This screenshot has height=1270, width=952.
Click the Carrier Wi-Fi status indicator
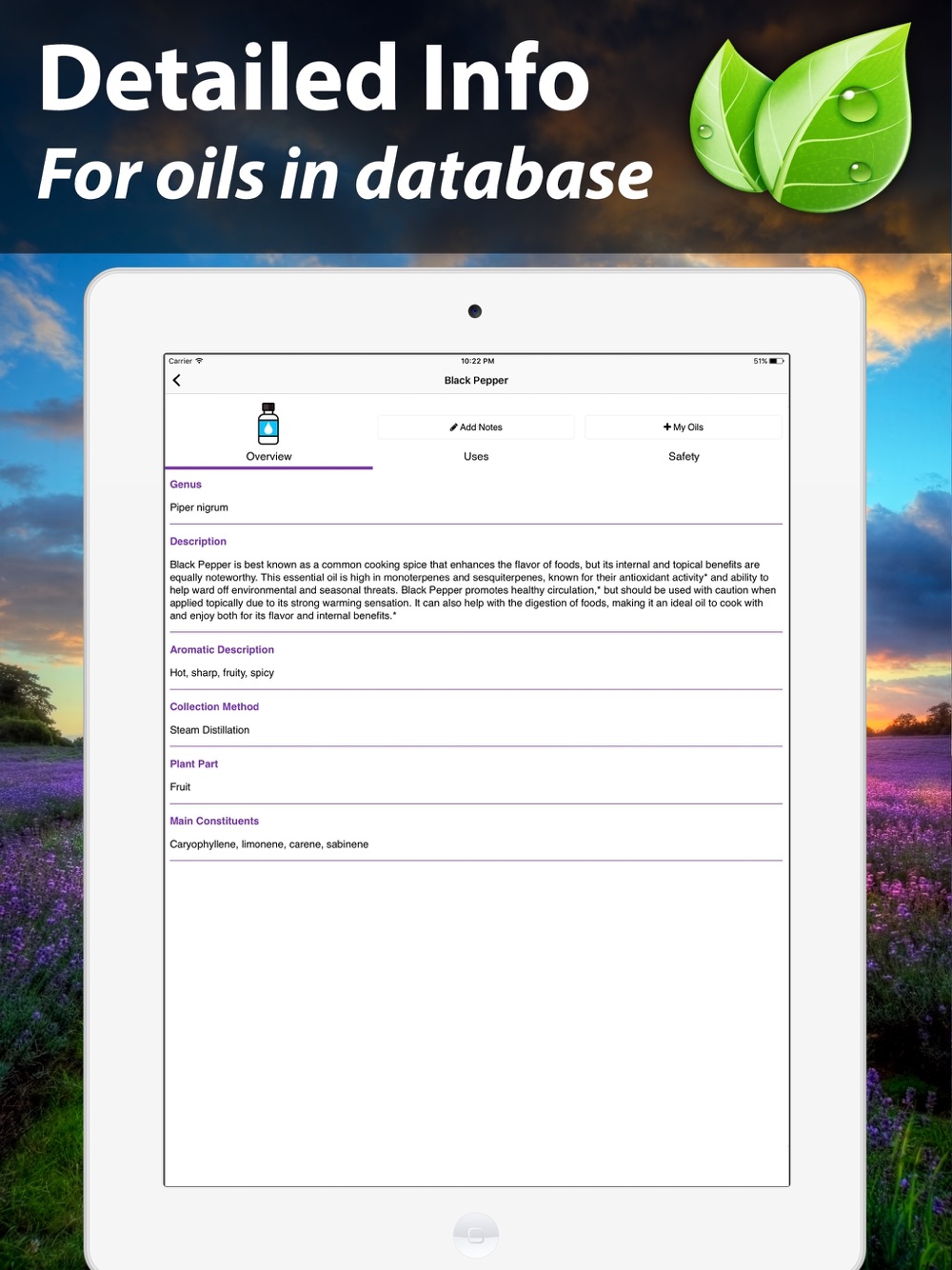[x=186, y=361]
